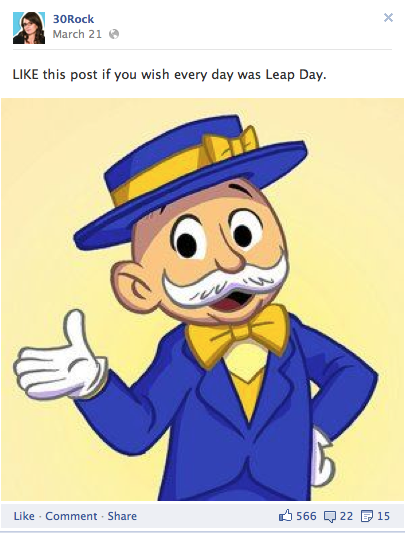Click the Comment link under the post
Image resolution: width=405 pixels, height=533 pixels.
[71, 516]
